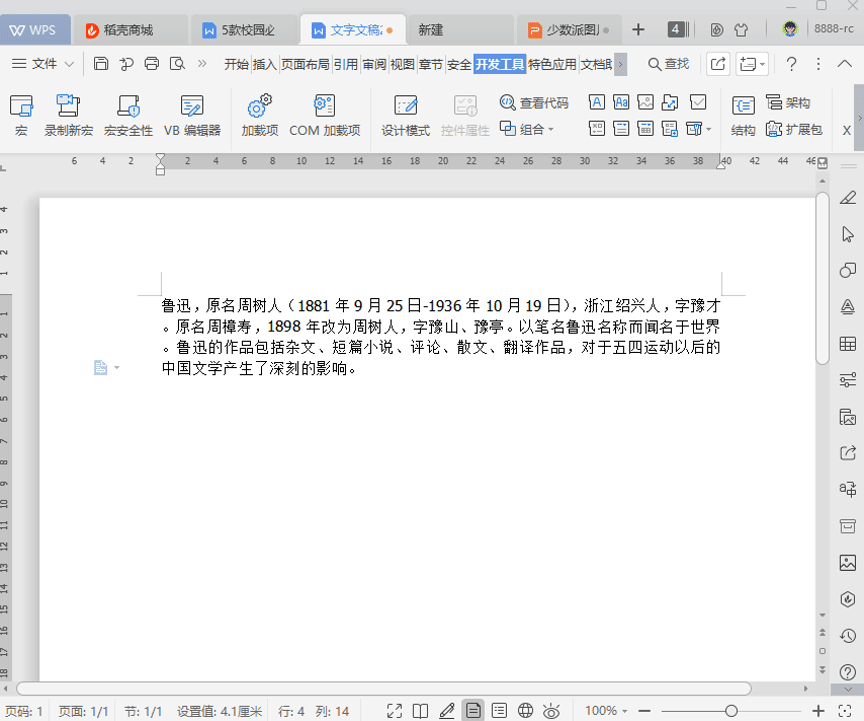The height and width of the screenshot is (721, 864).
Task: Add a new tab with plus button
Action: pyautogui.click(x=638, y=29)
